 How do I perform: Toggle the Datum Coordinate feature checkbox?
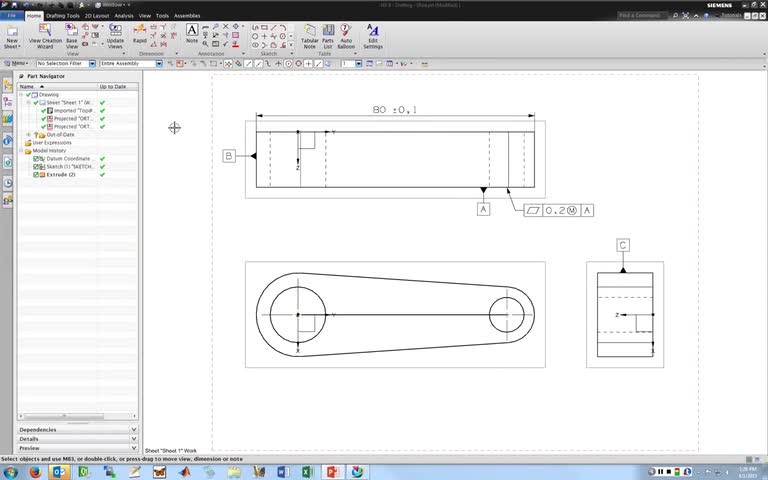click(36, 159)
